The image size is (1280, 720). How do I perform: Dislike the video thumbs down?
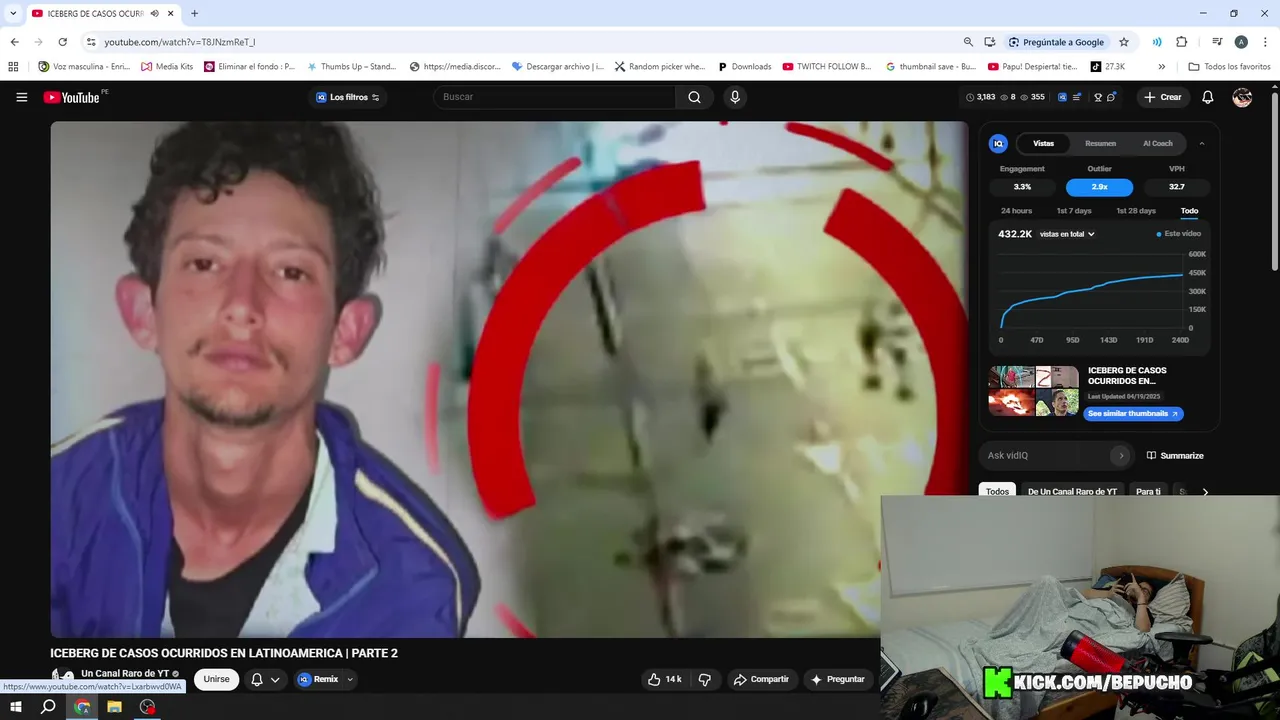point(705,679)
